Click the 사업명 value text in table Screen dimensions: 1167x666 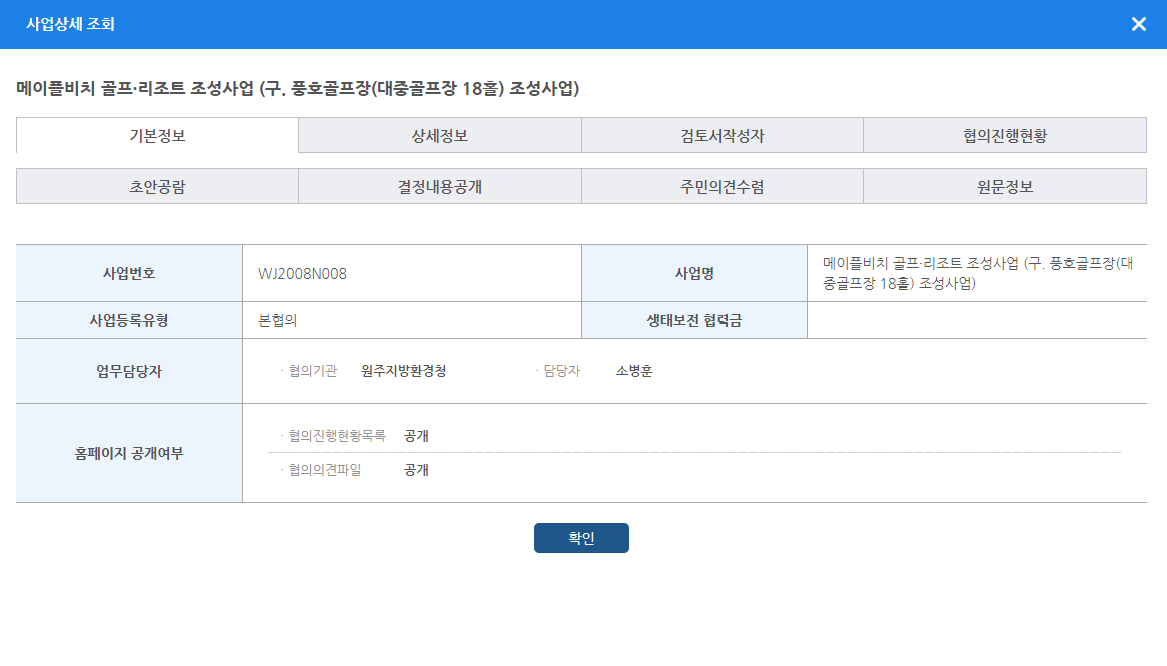976,273
